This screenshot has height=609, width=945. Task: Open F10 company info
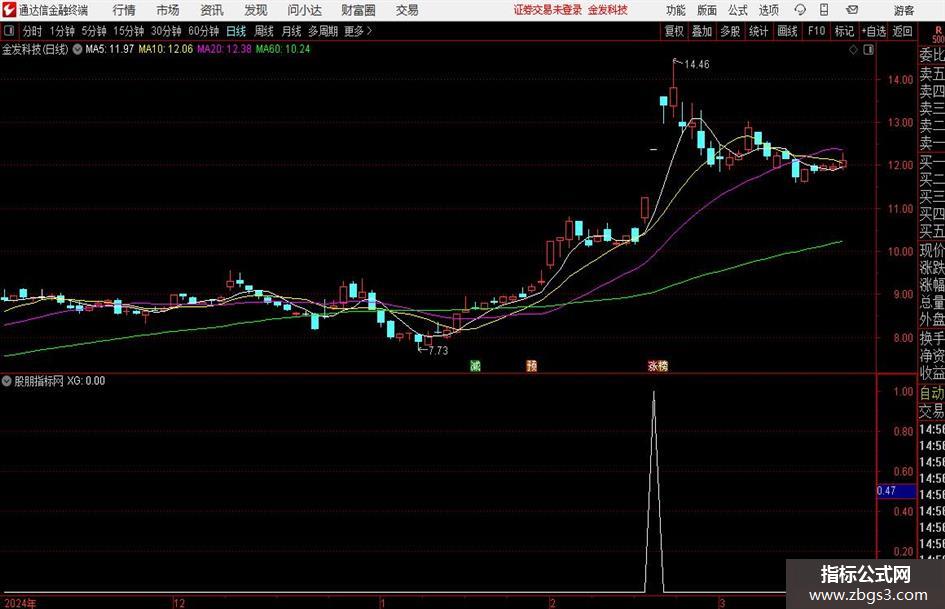tap(817, 31)
